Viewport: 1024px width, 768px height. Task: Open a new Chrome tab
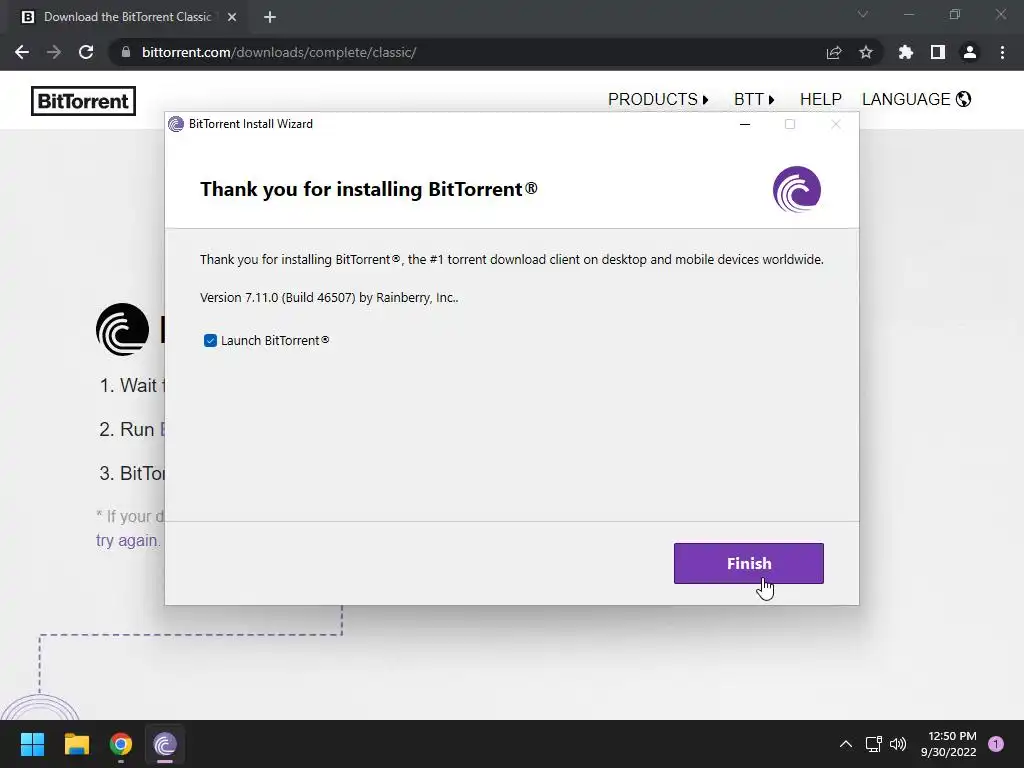(270, 17)
